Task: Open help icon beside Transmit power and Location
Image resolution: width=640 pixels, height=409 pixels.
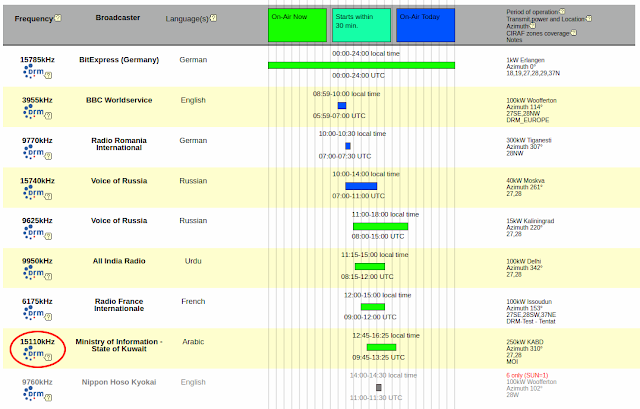Action: click(x=589, y=18)
